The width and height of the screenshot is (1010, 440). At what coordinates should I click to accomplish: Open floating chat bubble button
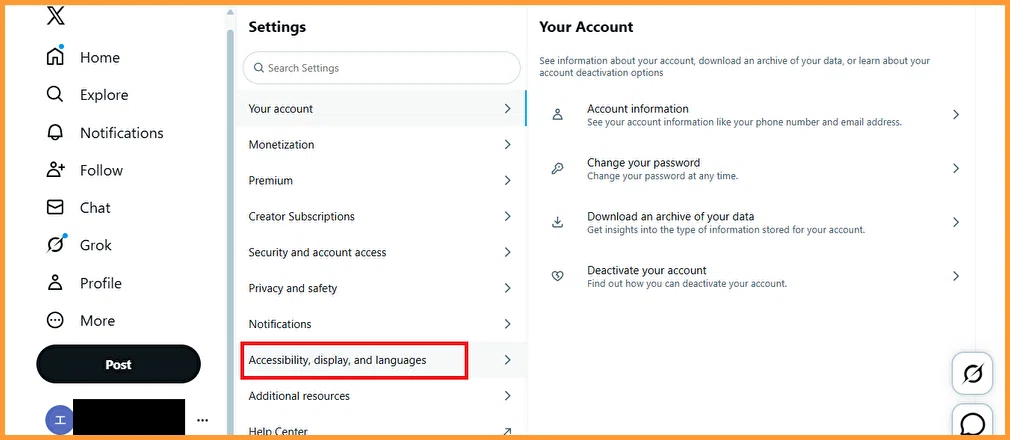[972, 422]
